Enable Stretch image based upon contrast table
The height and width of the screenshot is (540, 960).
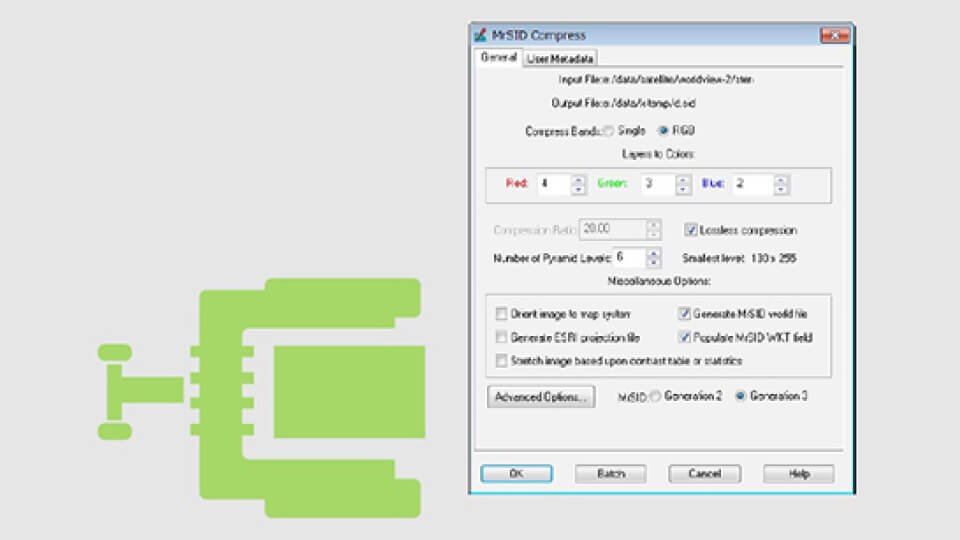pos(501,361)
